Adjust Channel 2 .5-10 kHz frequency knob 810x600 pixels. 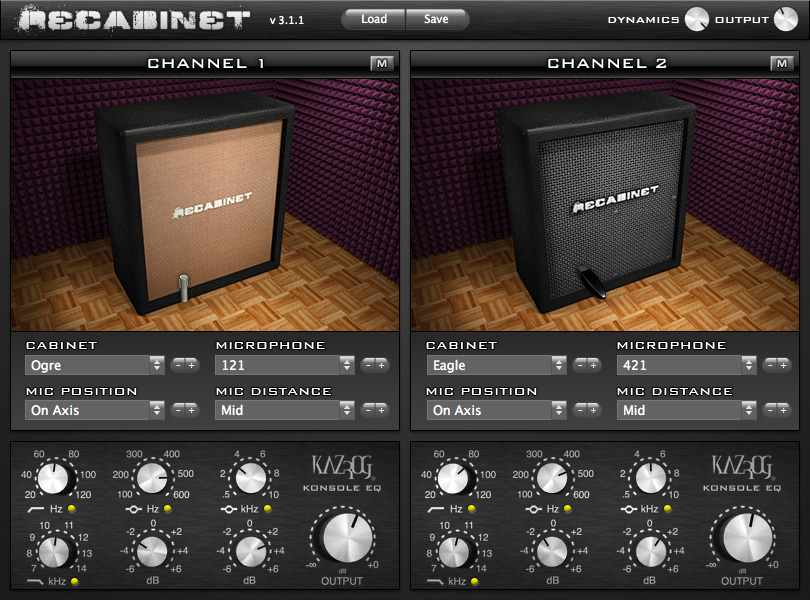(x=650, y=478)
